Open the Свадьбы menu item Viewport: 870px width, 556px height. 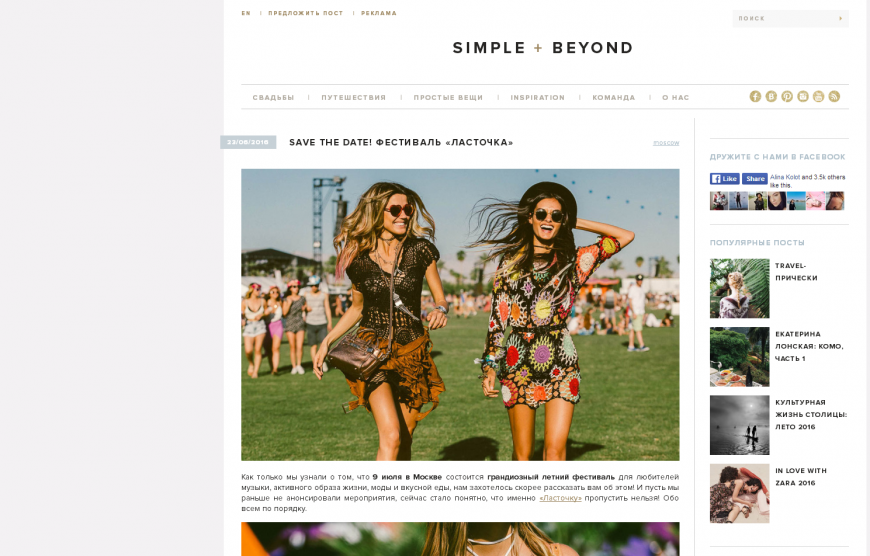[x=273, y=98]
